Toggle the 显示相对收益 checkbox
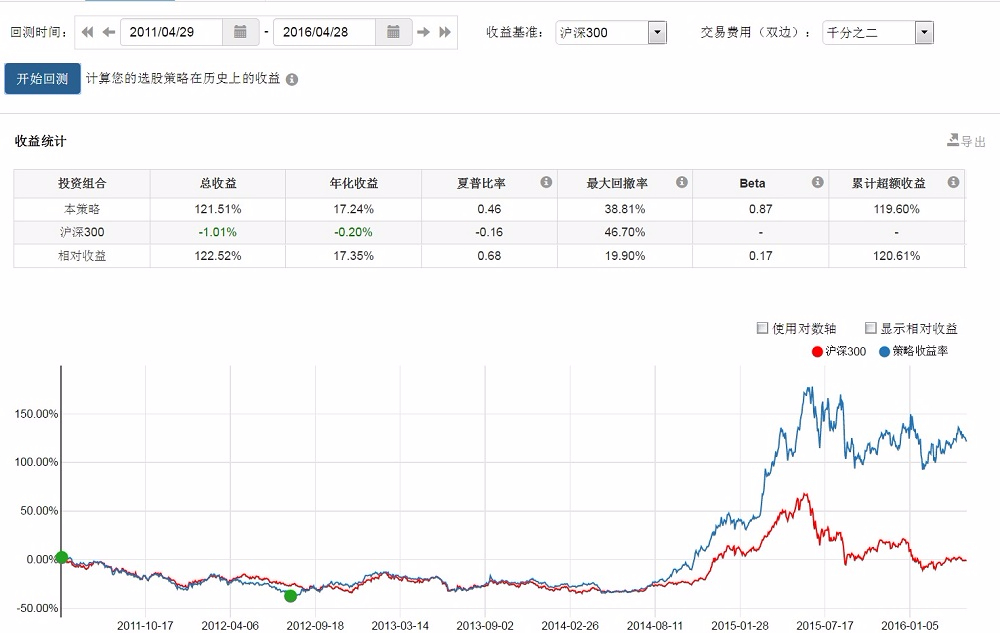 (x=871, y=328)
